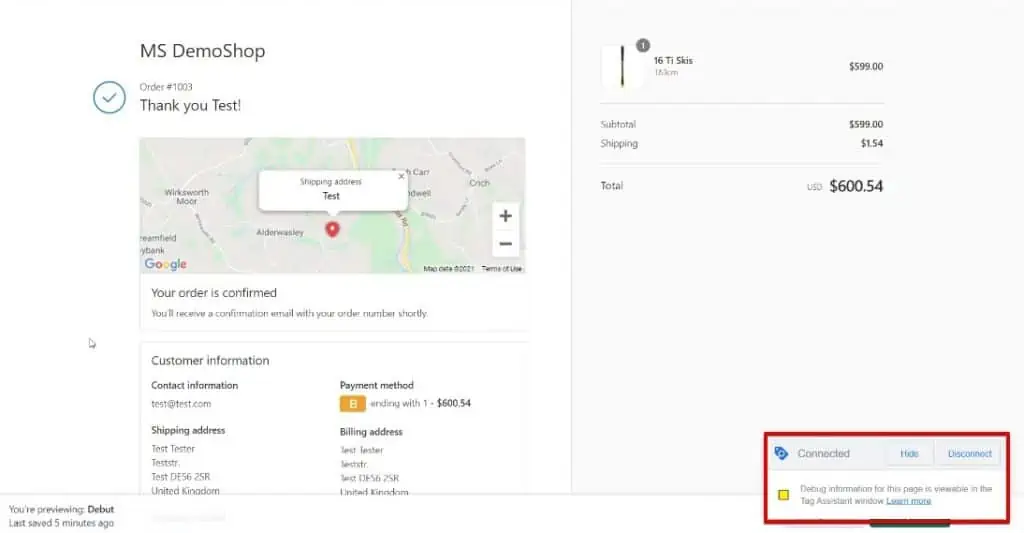1024x533 pixels.
Task: Open Learn more link in Tag Assistant
Action: (x=908, y=501)
